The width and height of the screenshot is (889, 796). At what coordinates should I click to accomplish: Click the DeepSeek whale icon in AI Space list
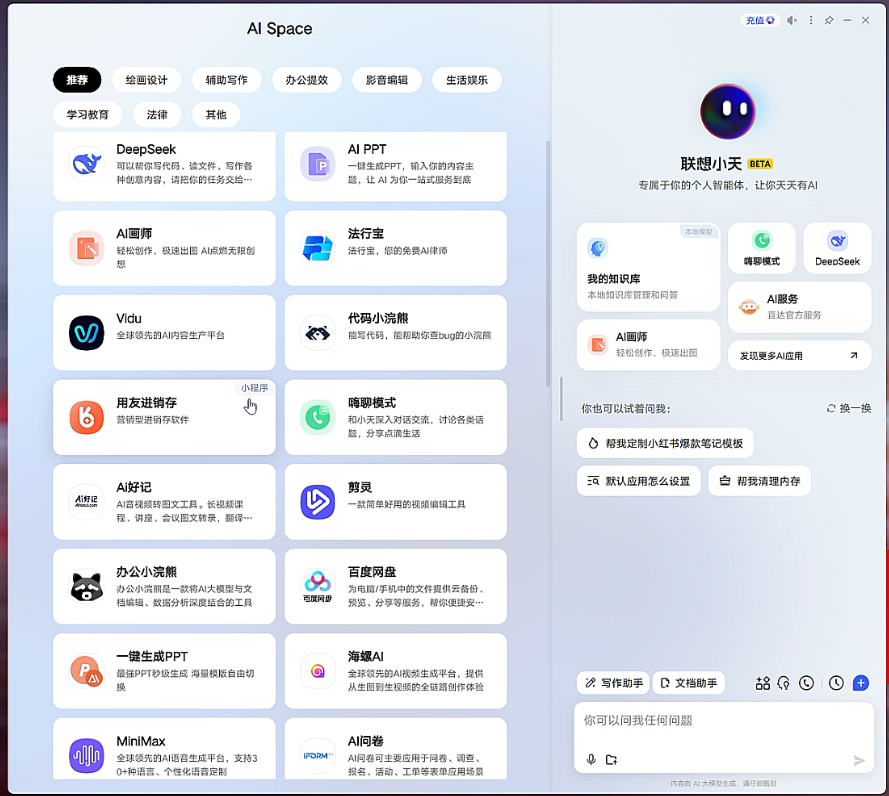tap(86, 164)
